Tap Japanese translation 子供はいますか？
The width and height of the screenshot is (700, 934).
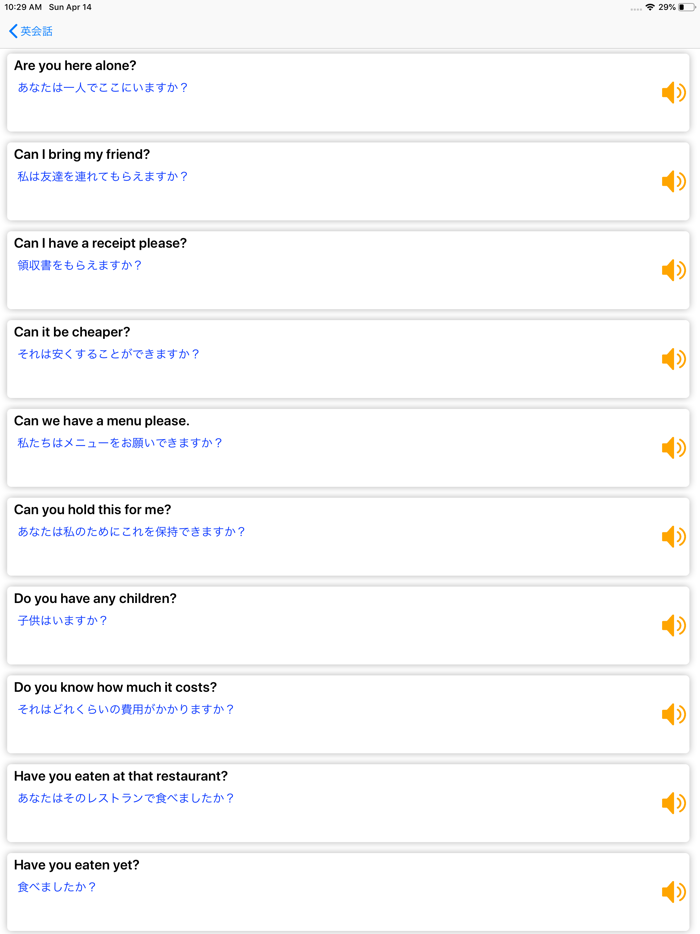tap(62, 621)
